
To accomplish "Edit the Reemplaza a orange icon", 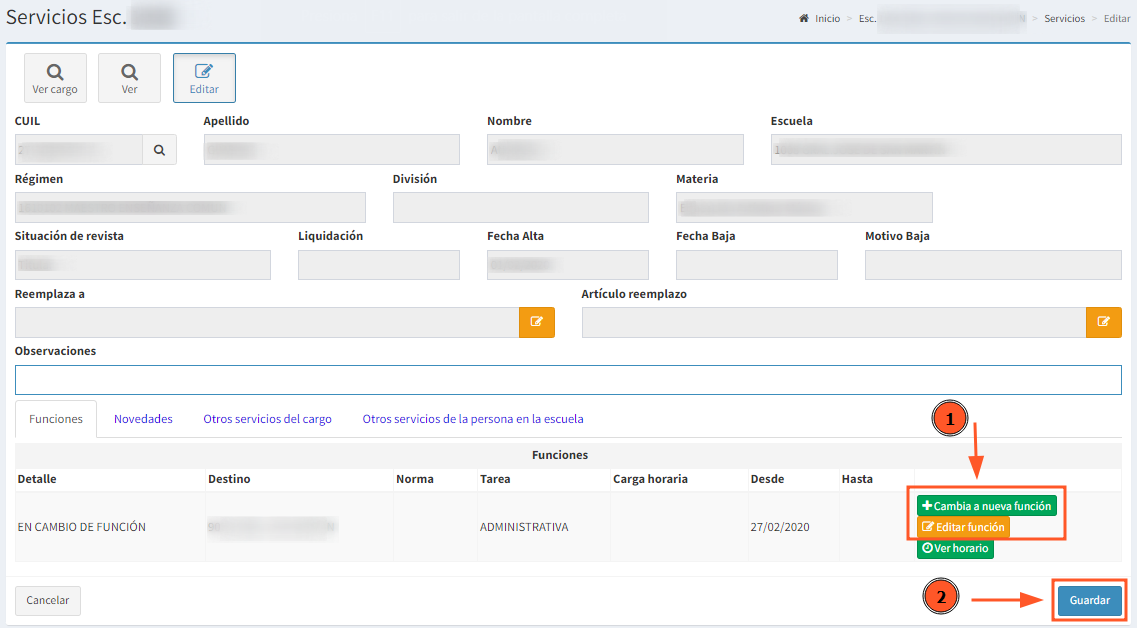I will (537, 323).
